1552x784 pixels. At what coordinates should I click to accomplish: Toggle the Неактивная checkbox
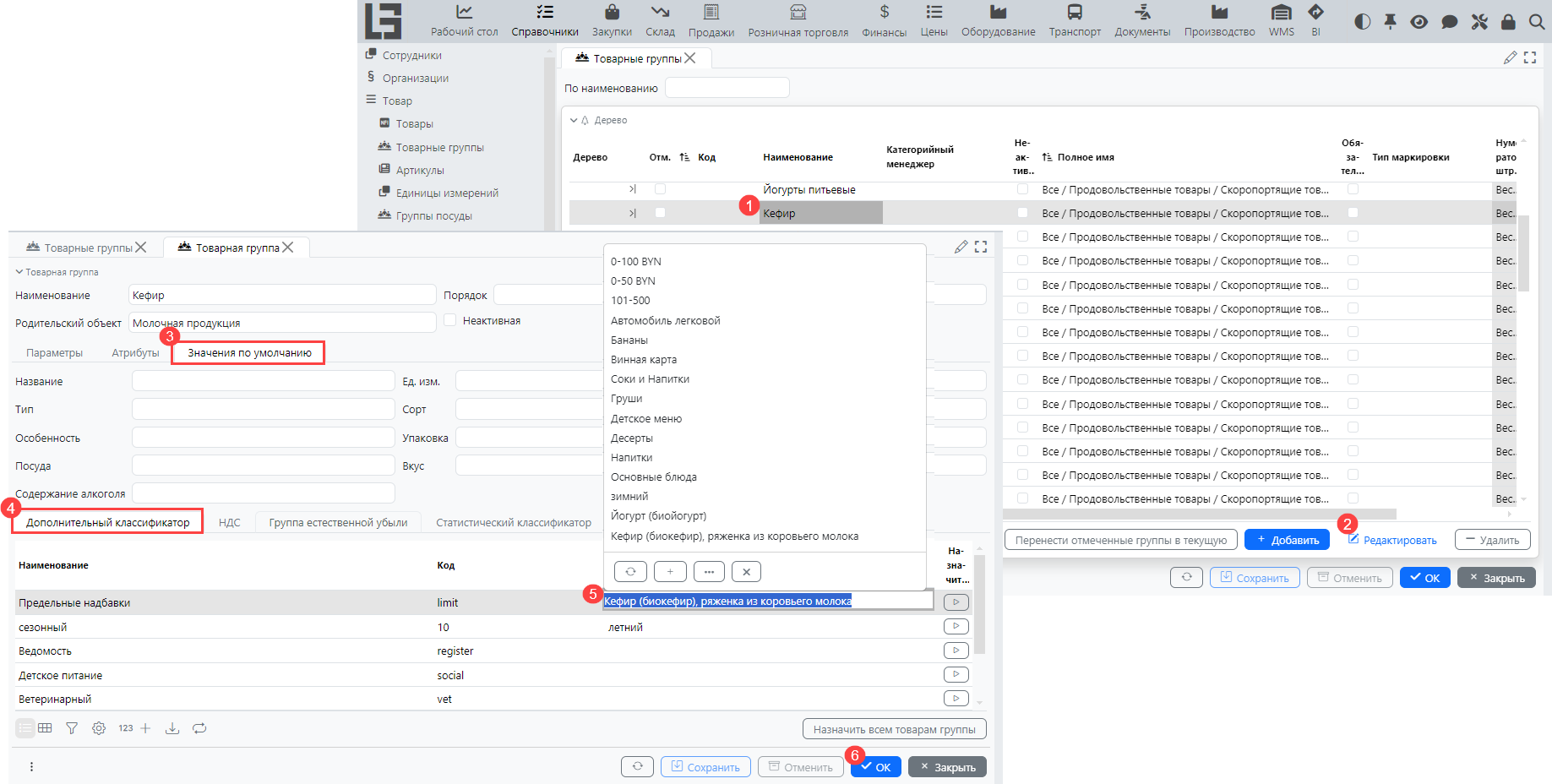450,320
